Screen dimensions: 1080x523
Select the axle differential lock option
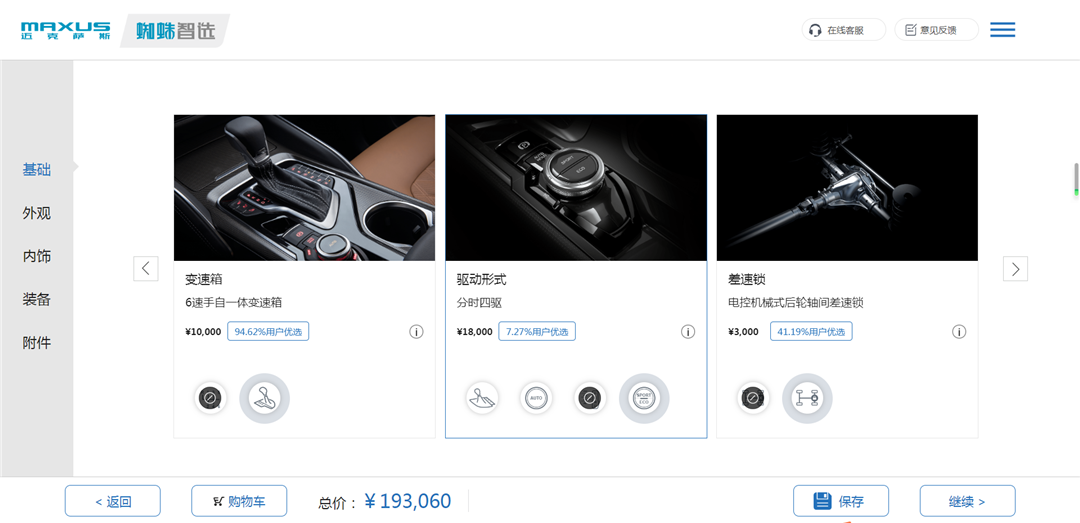[807, 398]
